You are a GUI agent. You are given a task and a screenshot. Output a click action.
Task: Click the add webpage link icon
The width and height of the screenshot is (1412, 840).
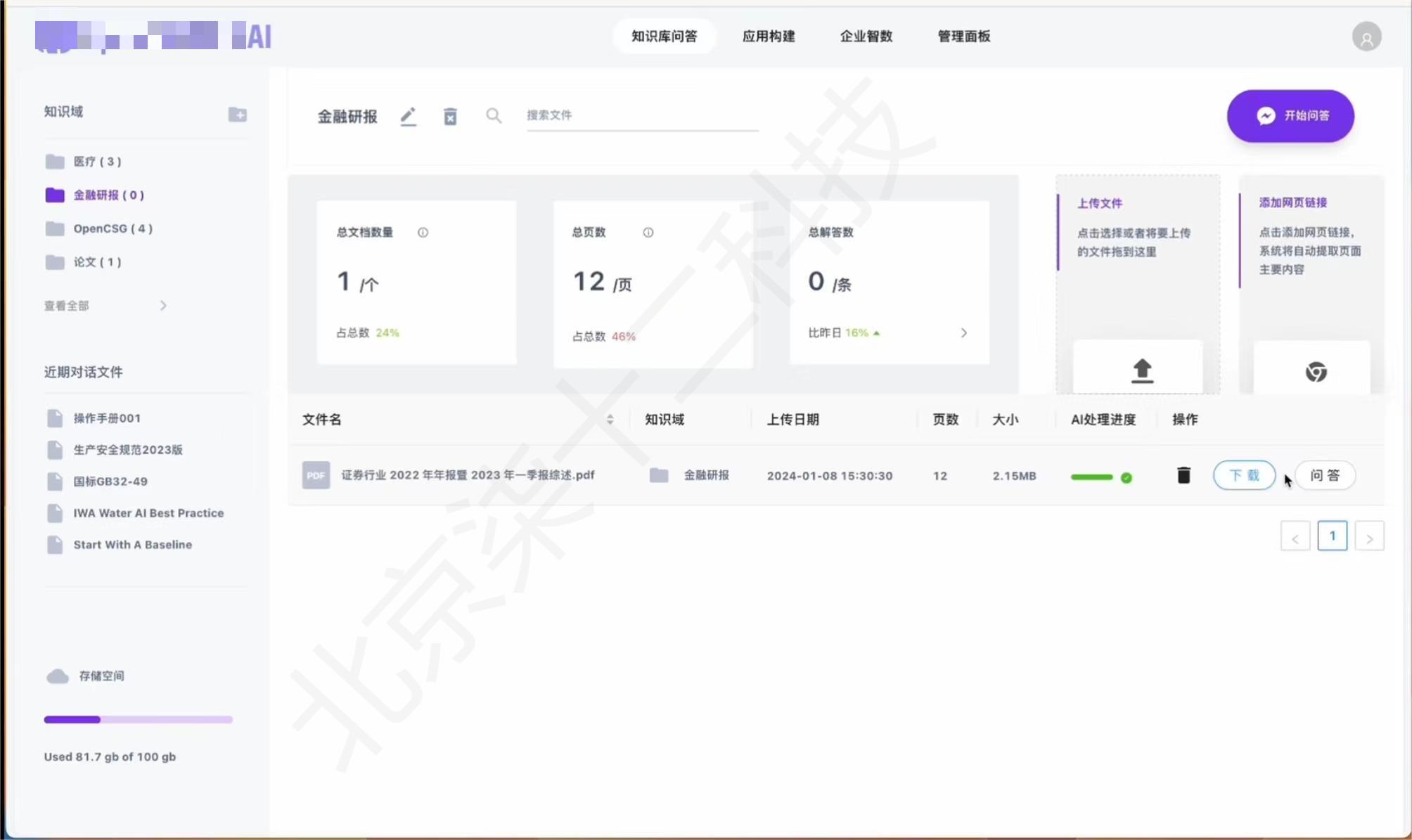(1314, 370)
